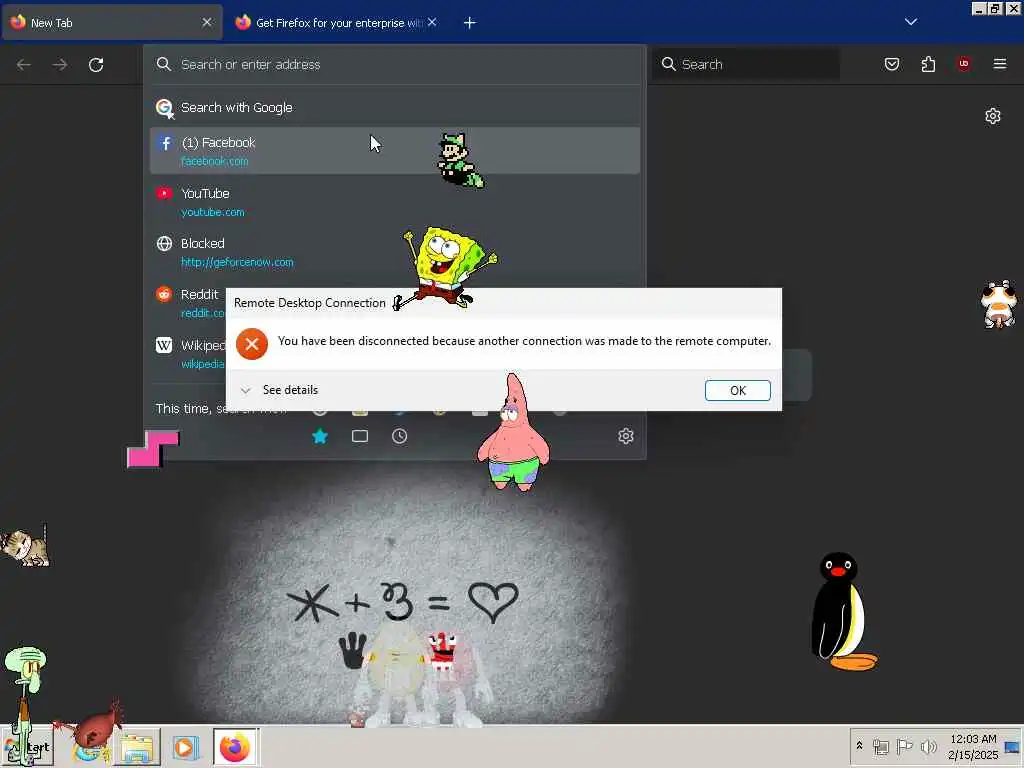This screenshot has width=1024, height=768.
Task: Click the Firefox icon in the taskbar
Action: (x=236, y=747)
